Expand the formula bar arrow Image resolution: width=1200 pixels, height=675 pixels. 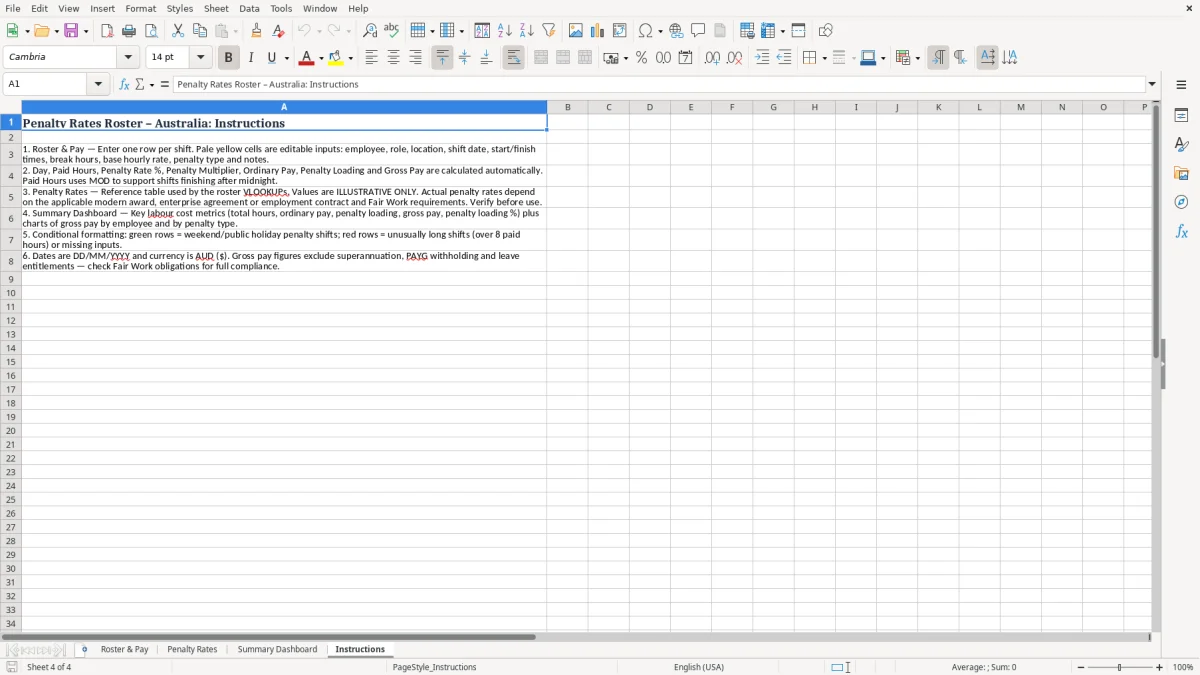(1152, 84)
